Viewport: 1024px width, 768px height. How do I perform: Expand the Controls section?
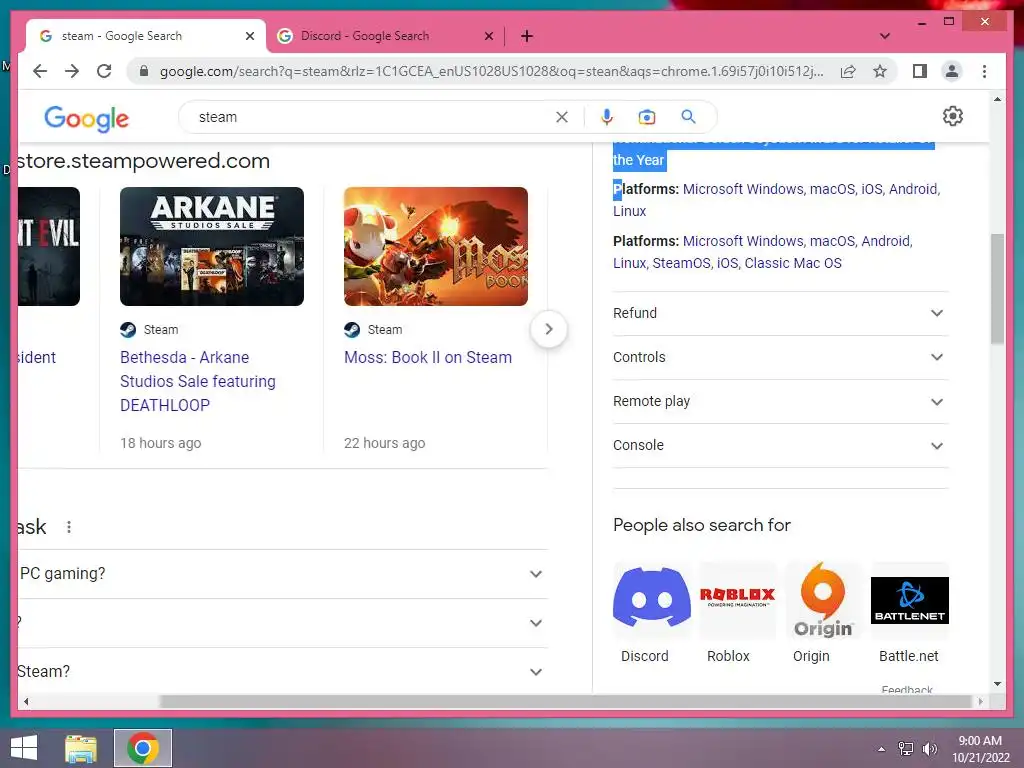click(x=780, y=357)
